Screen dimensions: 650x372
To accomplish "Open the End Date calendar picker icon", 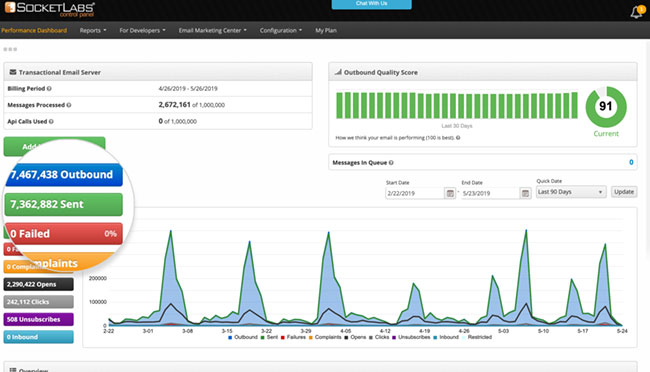I will 525,193.
